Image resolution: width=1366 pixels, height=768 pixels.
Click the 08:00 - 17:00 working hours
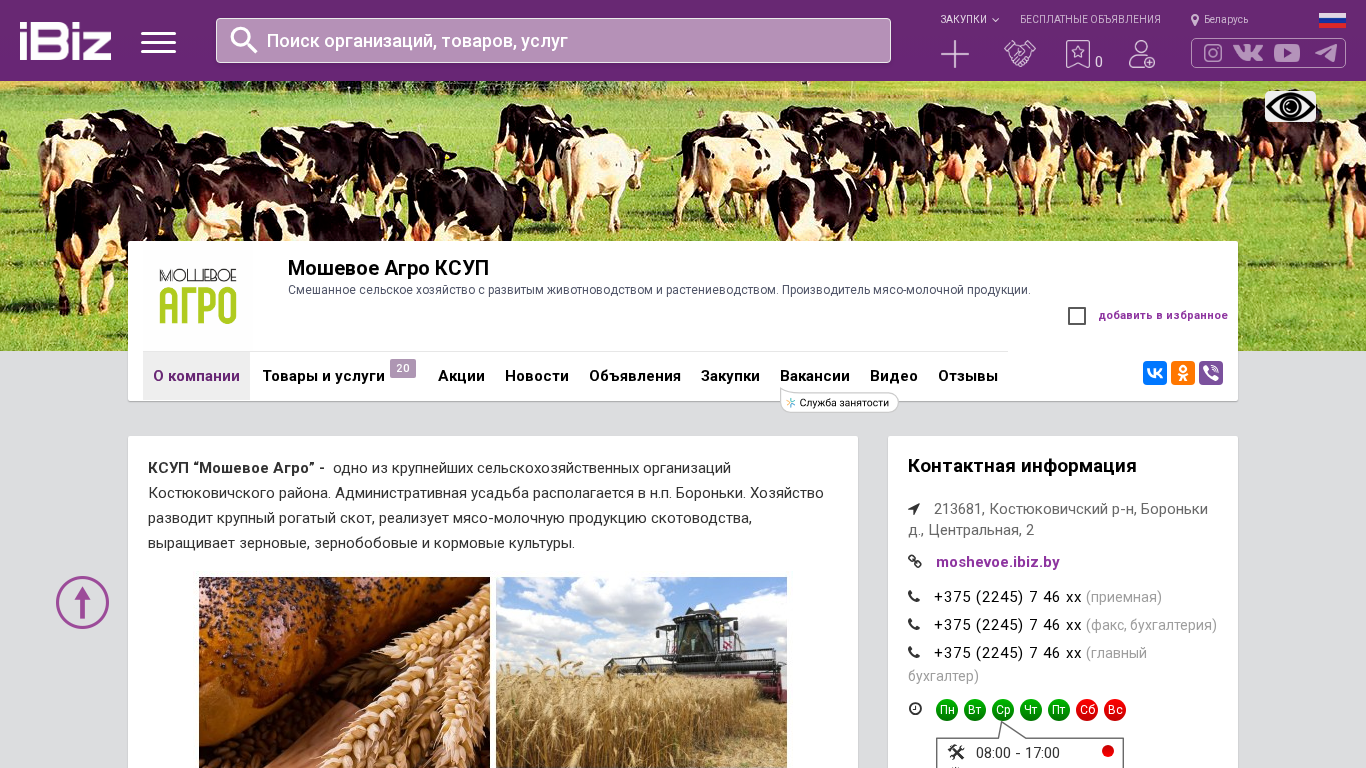1018,753
